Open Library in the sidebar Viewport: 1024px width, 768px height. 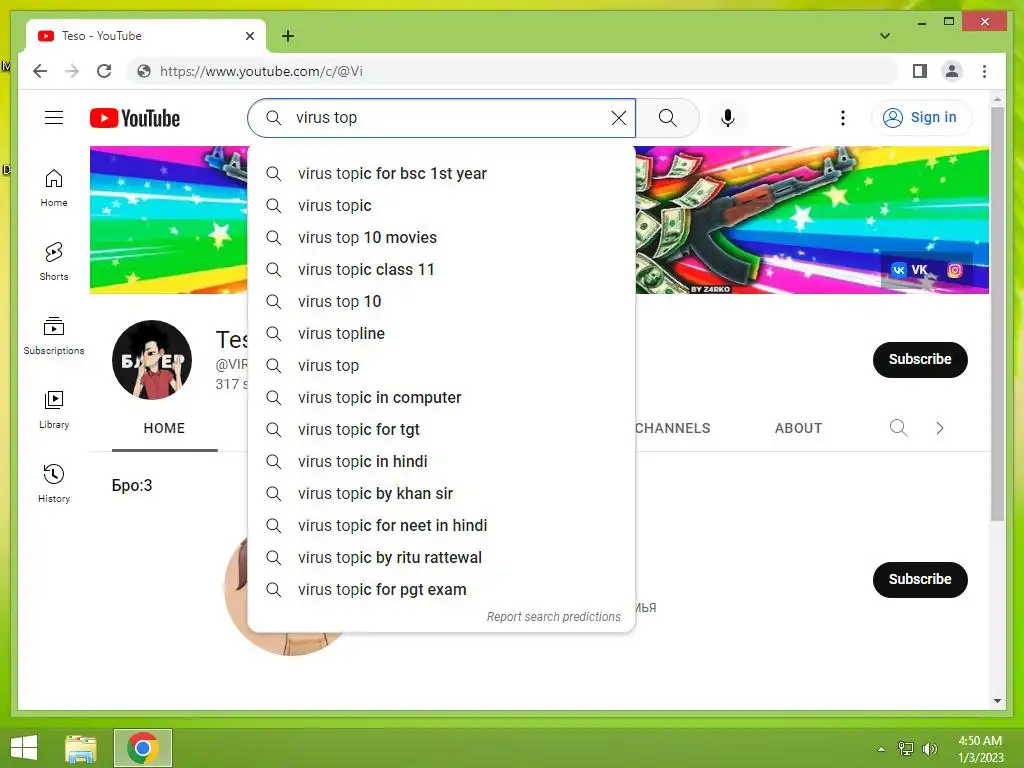pos(54,410)
